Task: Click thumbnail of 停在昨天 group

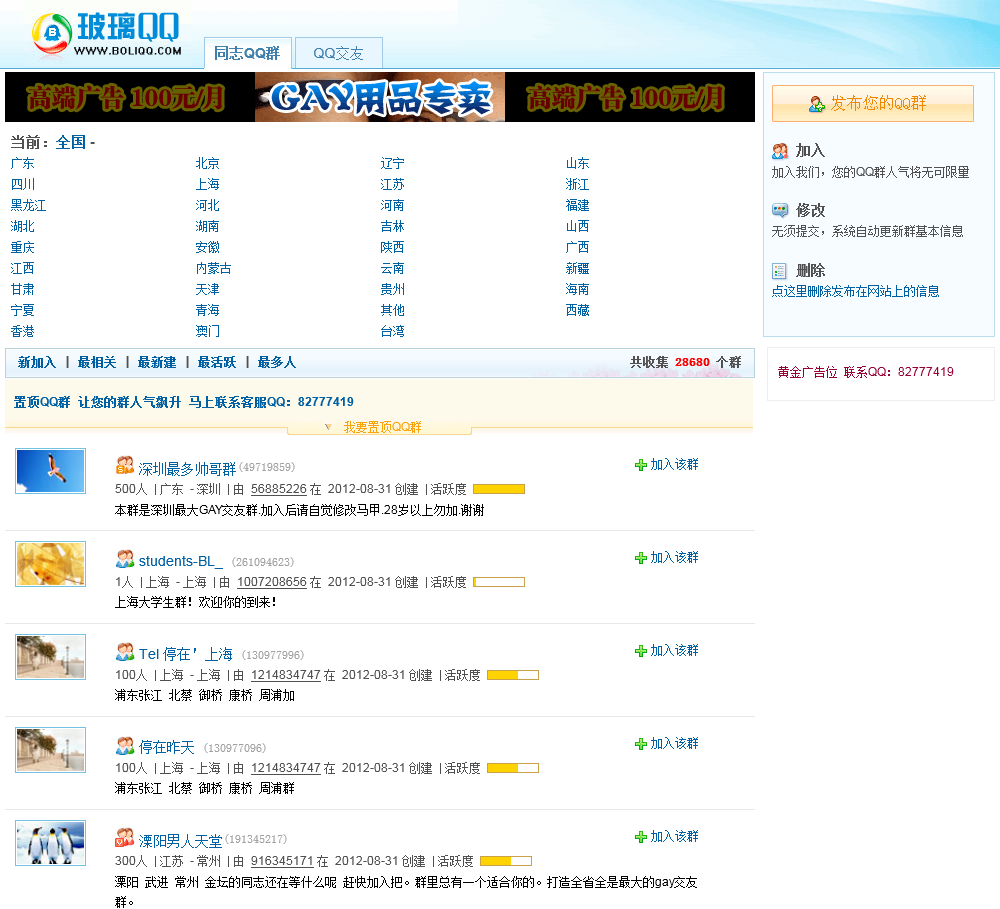Action: point(50,750)
